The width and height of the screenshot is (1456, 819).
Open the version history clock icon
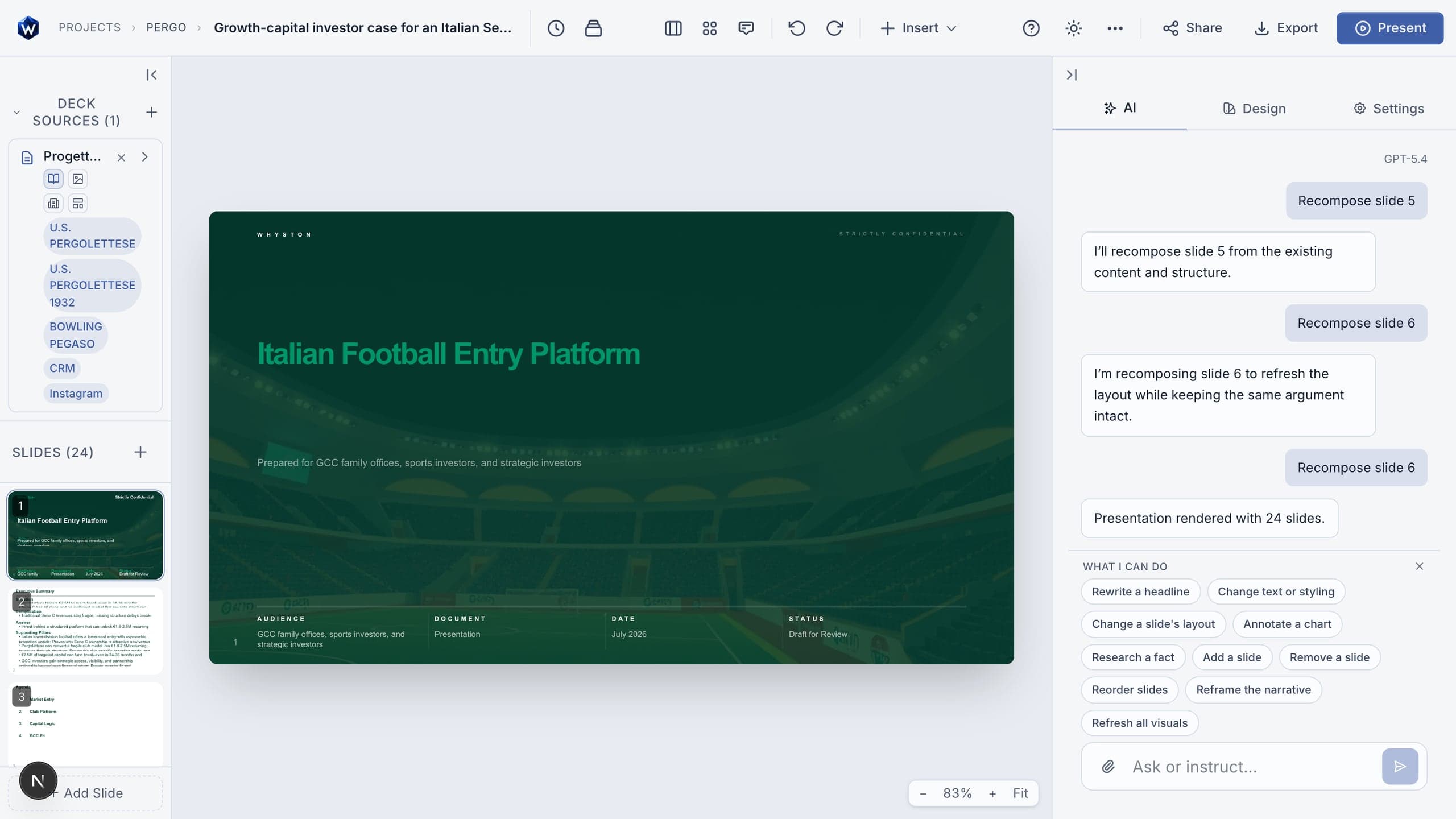[x=556, y=28]
